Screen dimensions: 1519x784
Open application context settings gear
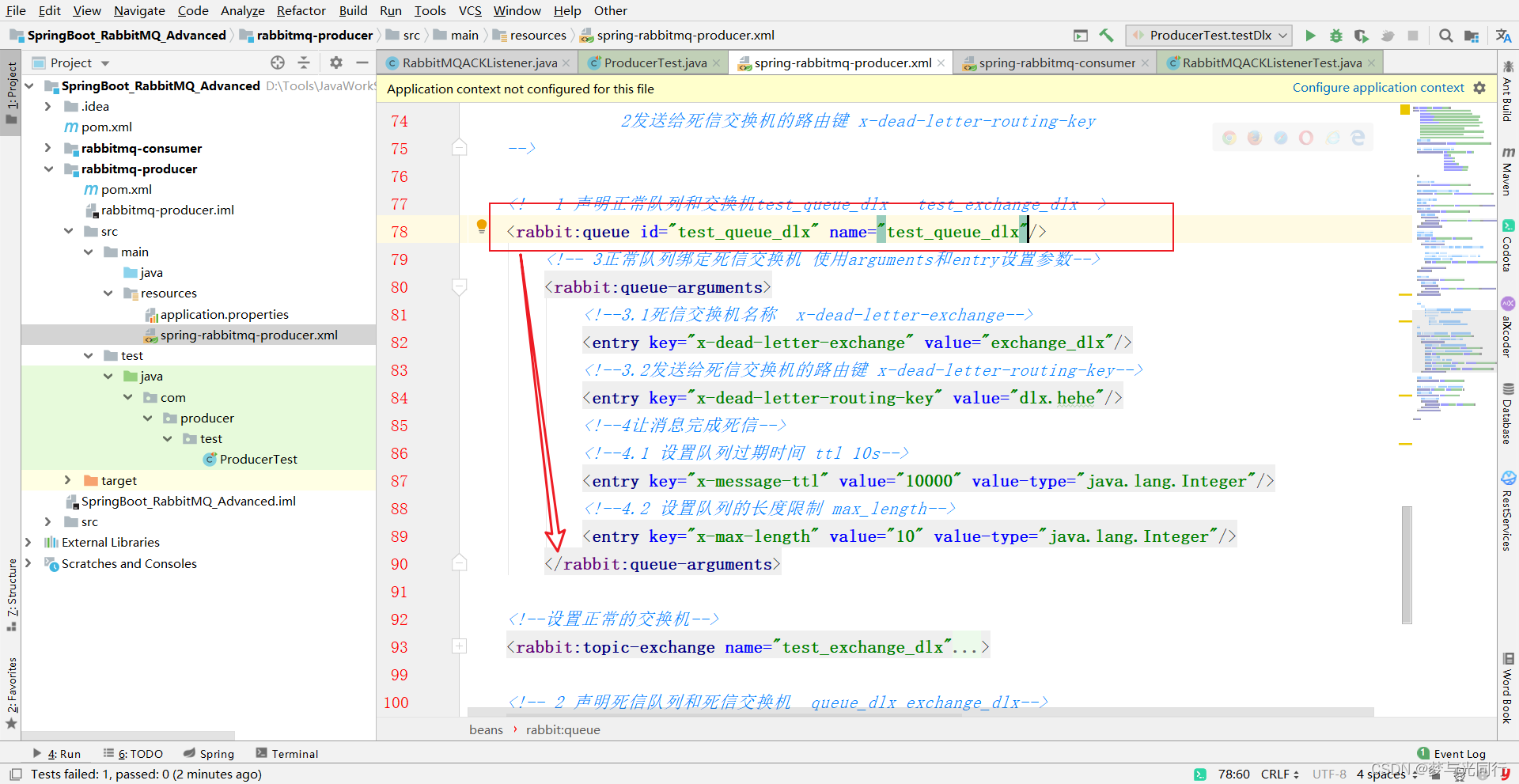tap(1479, 88)
